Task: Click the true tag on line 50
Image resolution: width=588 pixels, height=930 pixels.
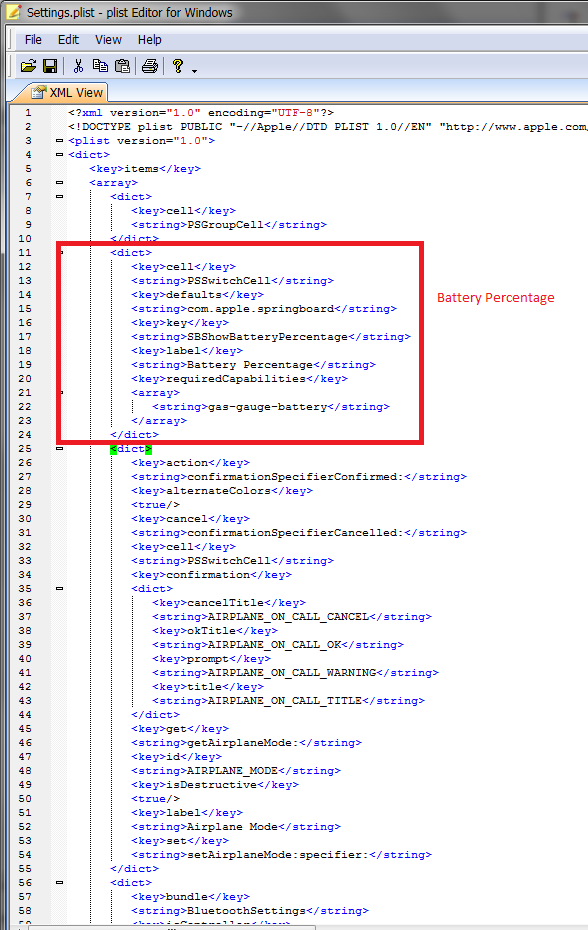Action: [155, 798]
